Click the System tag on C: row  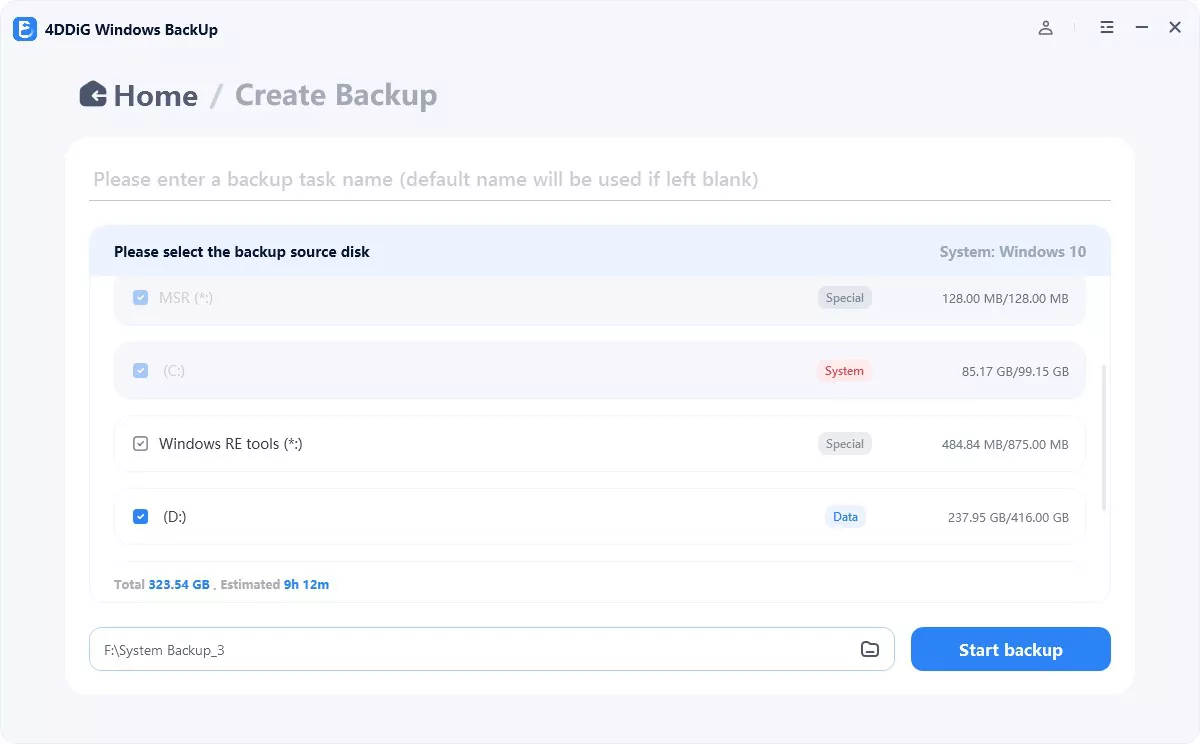pyautogui.click(x=844, y=371)
